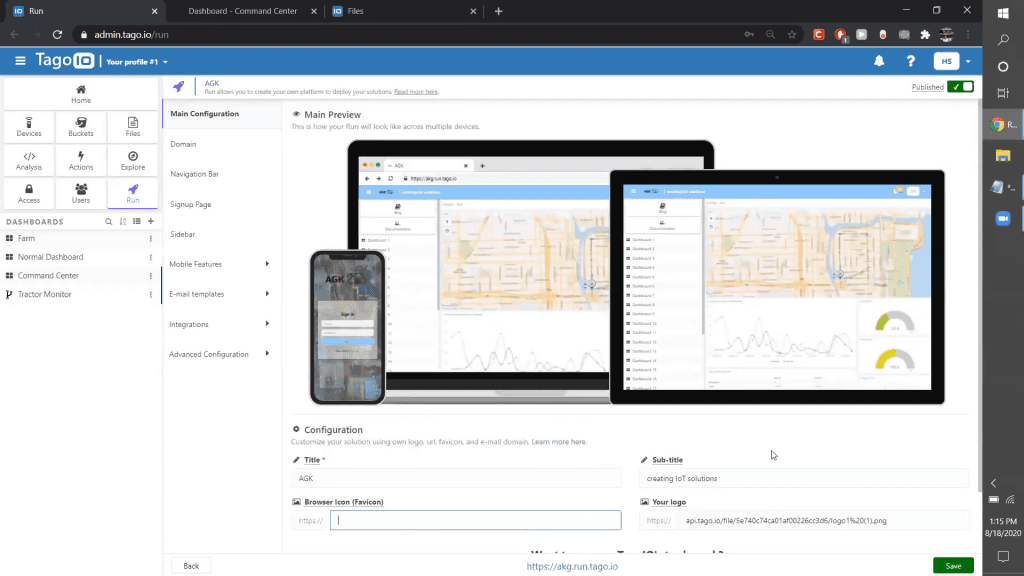Switch to Dashboard - Command Center tab
The image size is (1024, 576).
pyautogui.click(x=245, y=11)
